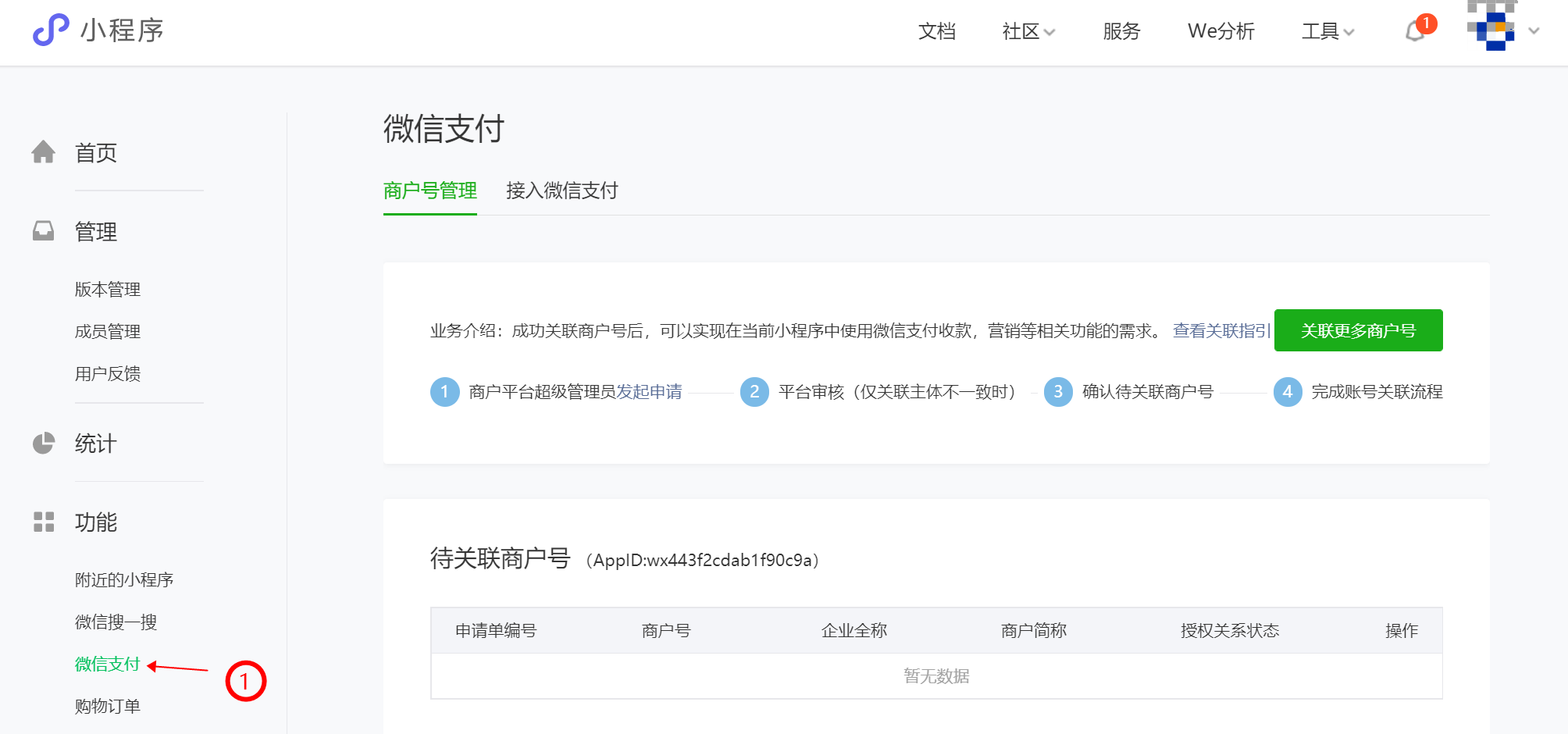The width and height of the screenshot is (1568, 734).
Task: Open the We分析 menu item
Action: (1221, 31)
